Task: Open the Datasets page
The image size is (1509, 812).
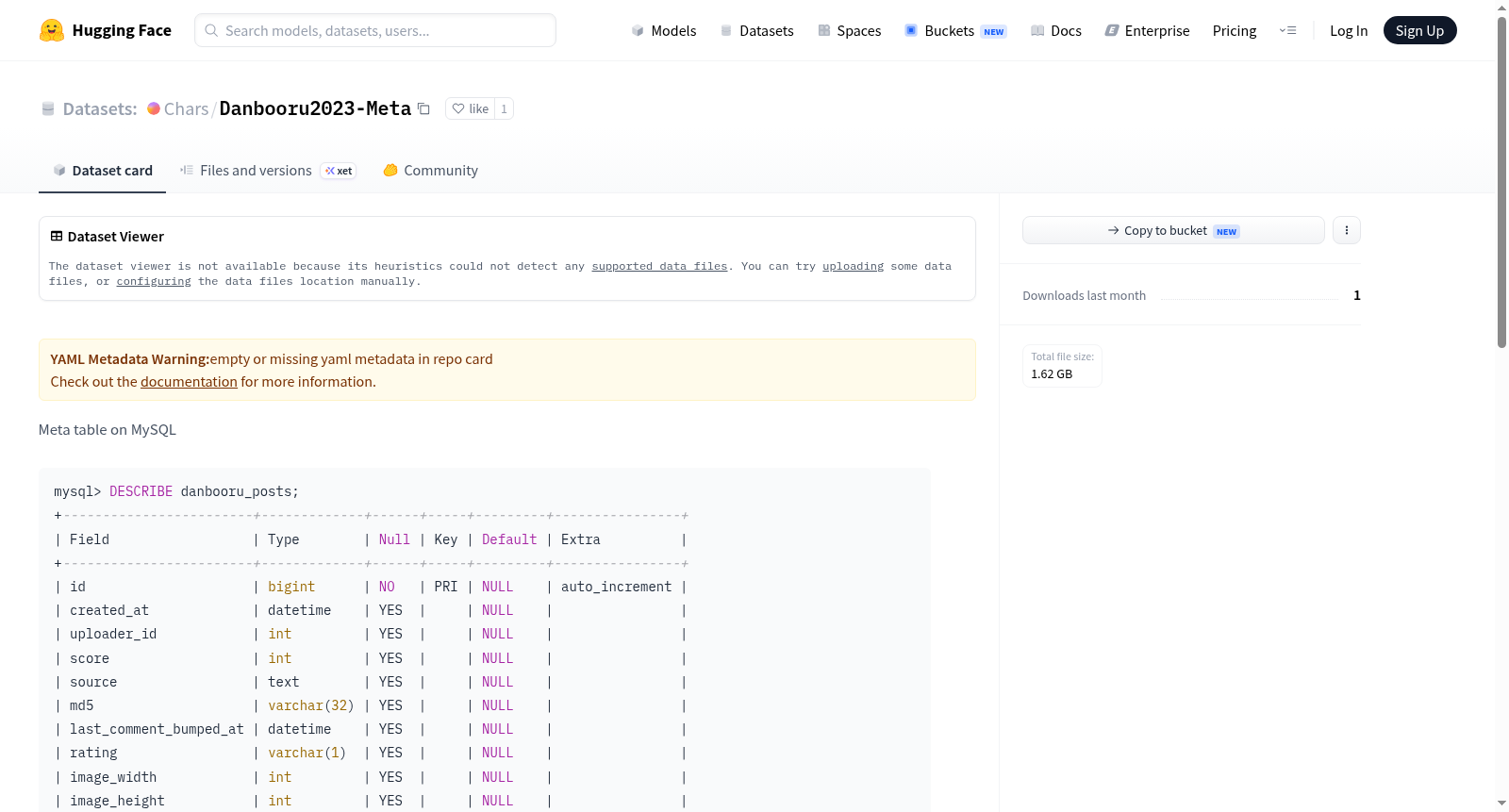Action: [x=757, y=30]
